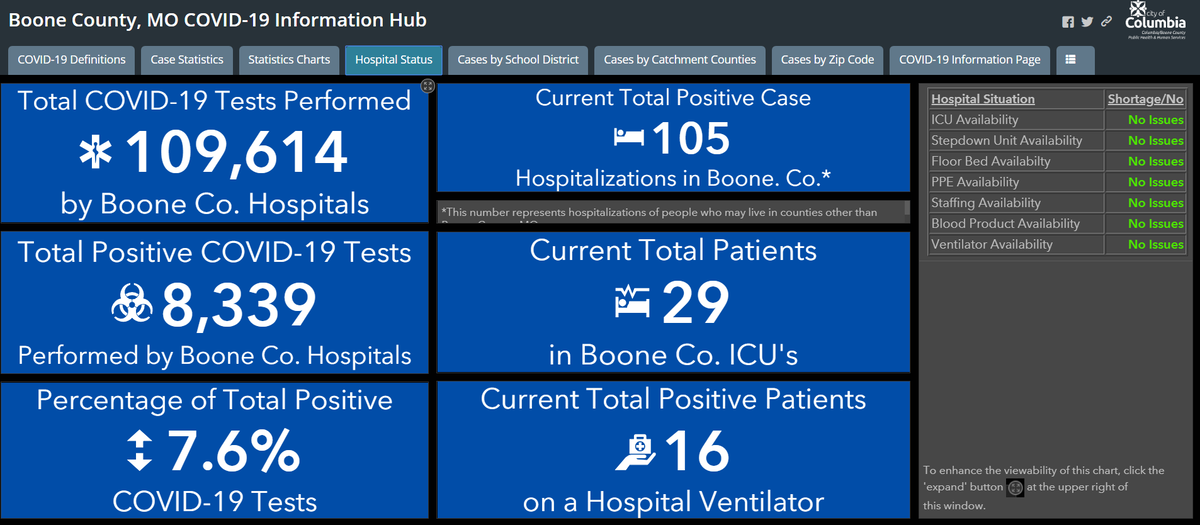Open the Statistics Charts tab
This screenshot has height=525, width=1200.
click(289, 60)
